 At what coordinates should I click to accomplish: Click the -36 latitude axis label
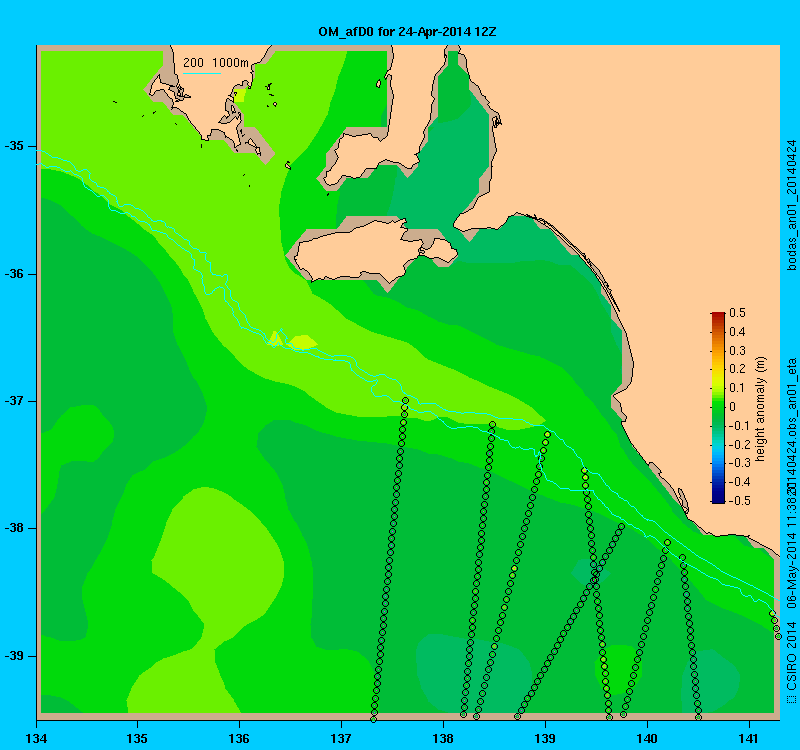[x=14, y=274]
